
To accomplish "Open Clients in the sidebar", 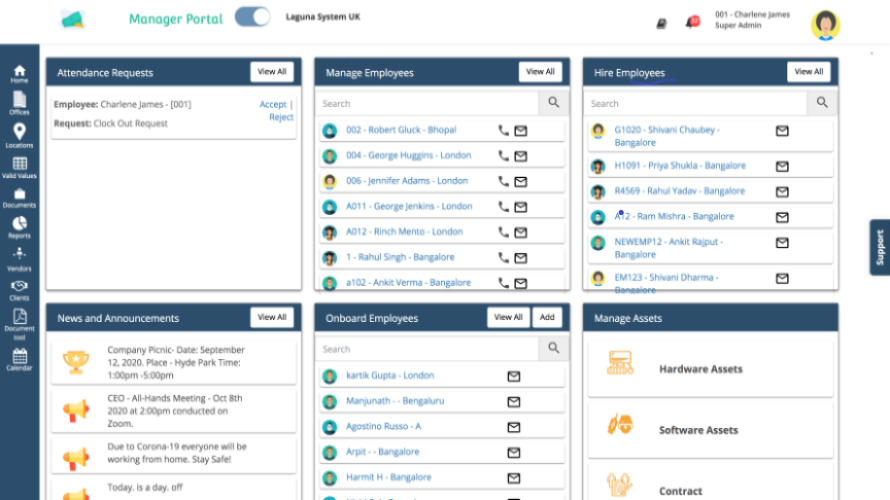I will (19, 291).
